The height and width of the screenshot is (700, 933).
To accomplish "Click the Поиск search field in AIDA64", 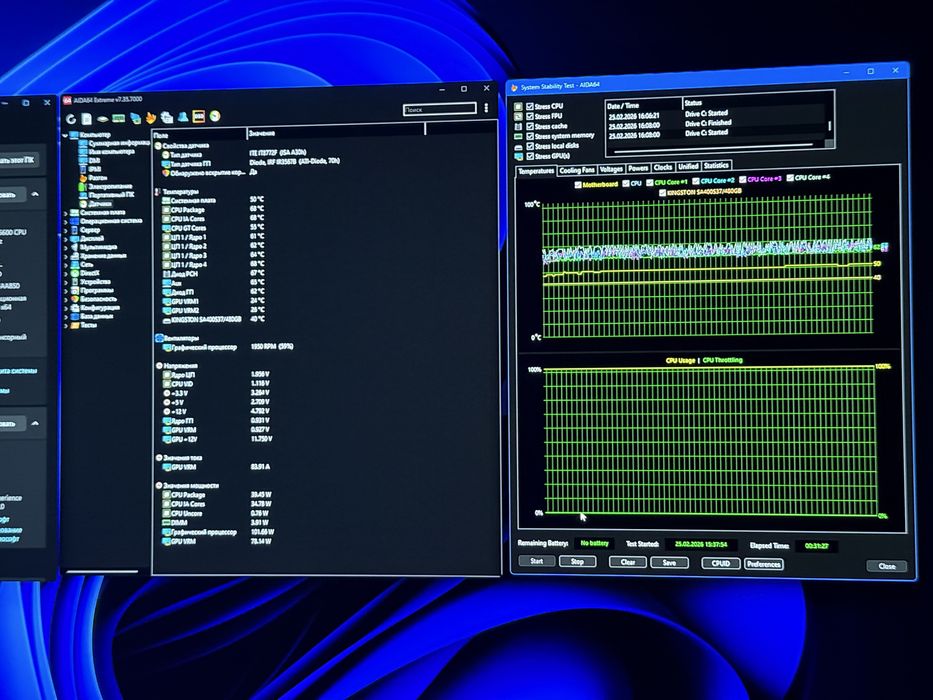I will coord(439,109).
